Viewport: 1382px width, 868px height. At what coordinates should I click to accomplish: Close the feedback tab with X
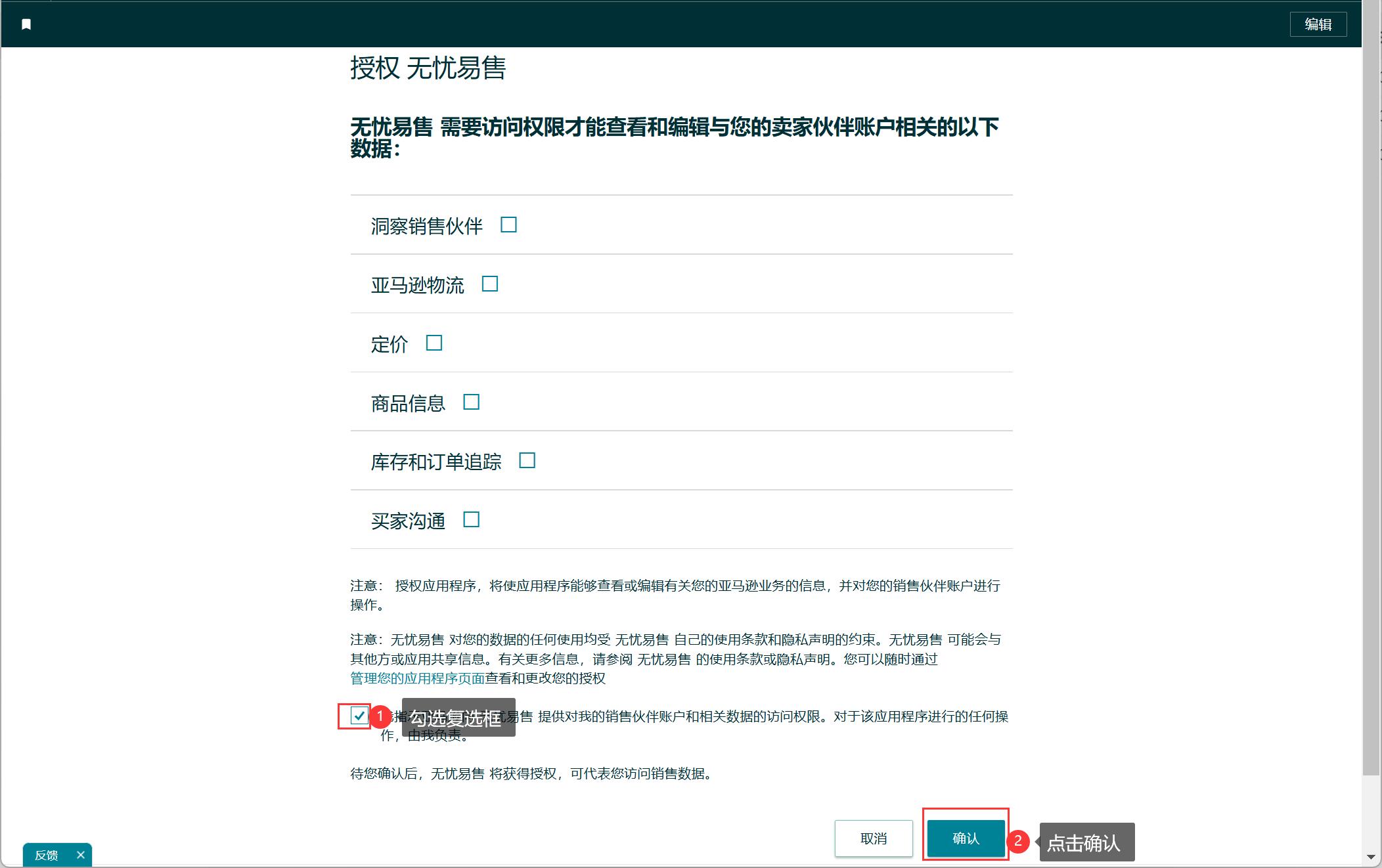[x=81, y=854]
